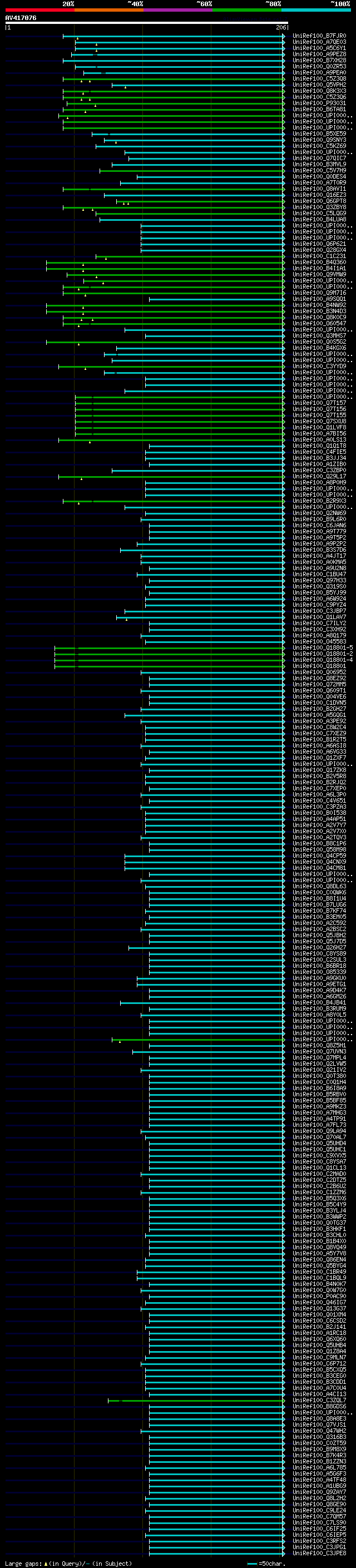
Task: Open the UniRef100_B4LUA8 entry
Action: tap(319, 219)
